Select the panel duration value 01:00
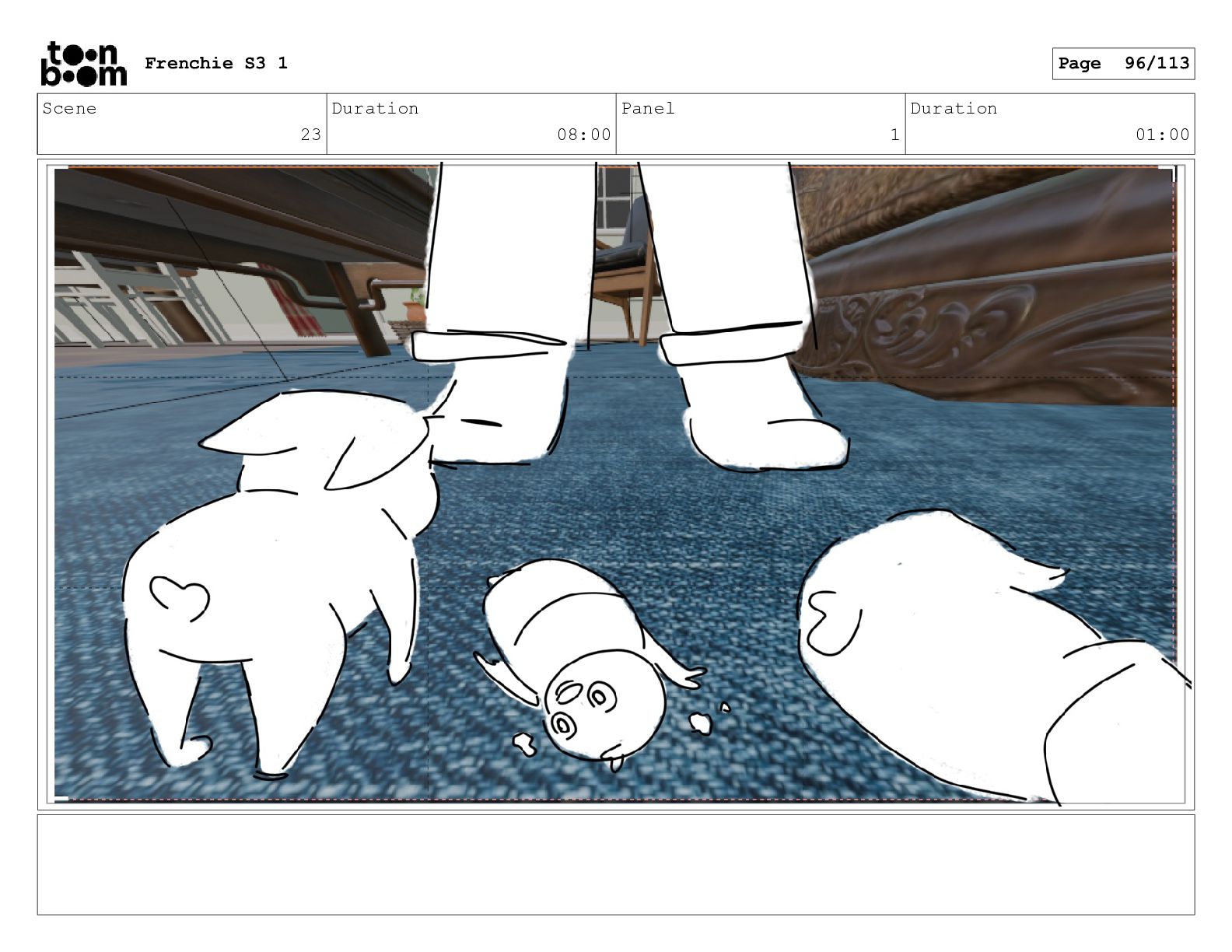This screenshot has width=1232, height=952. 1163,135
